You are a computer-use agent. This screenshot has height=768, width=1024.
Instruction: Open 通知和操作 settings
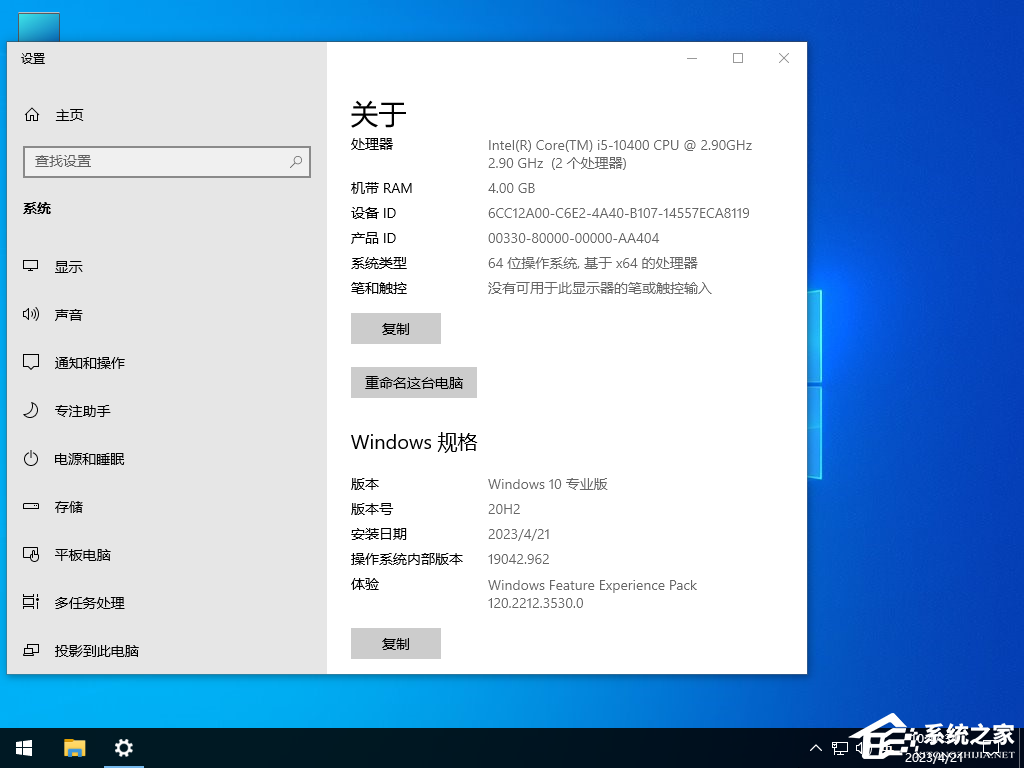point(88,362)
